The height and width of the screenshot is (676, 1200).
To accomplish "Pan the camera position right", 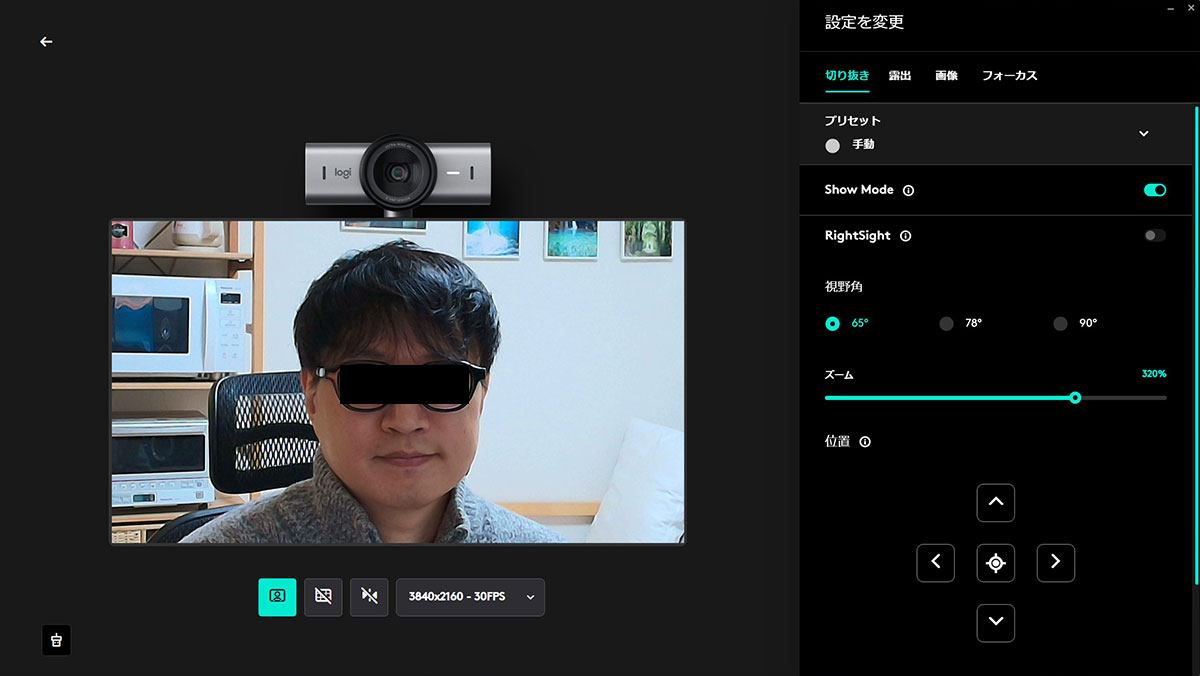I will (x=1055, y=563).
